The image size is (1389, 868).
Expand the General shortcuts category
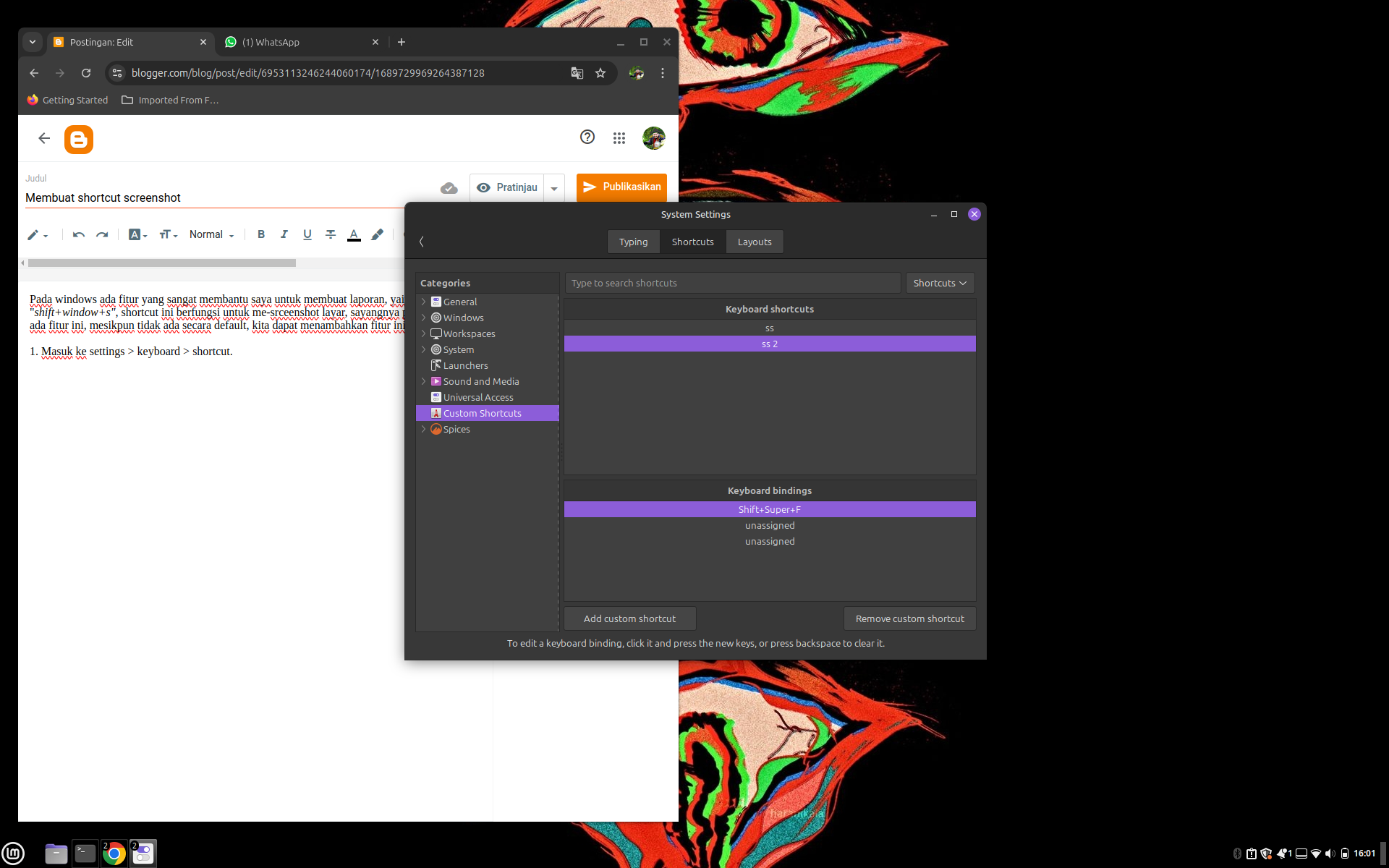(424, 302)
